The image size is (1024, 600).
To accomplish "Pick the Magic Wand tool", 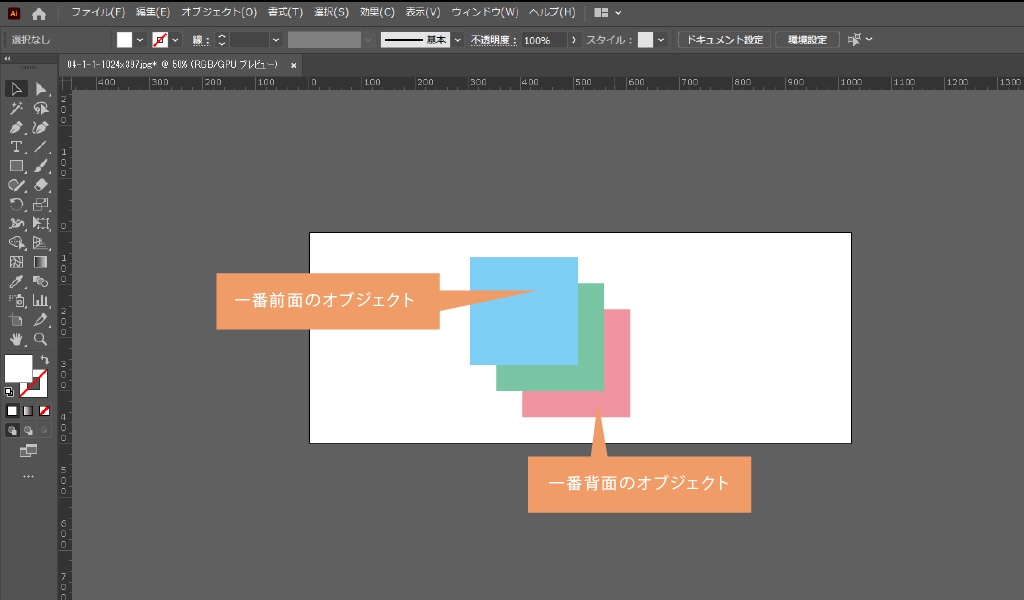I will pos(16,109).
